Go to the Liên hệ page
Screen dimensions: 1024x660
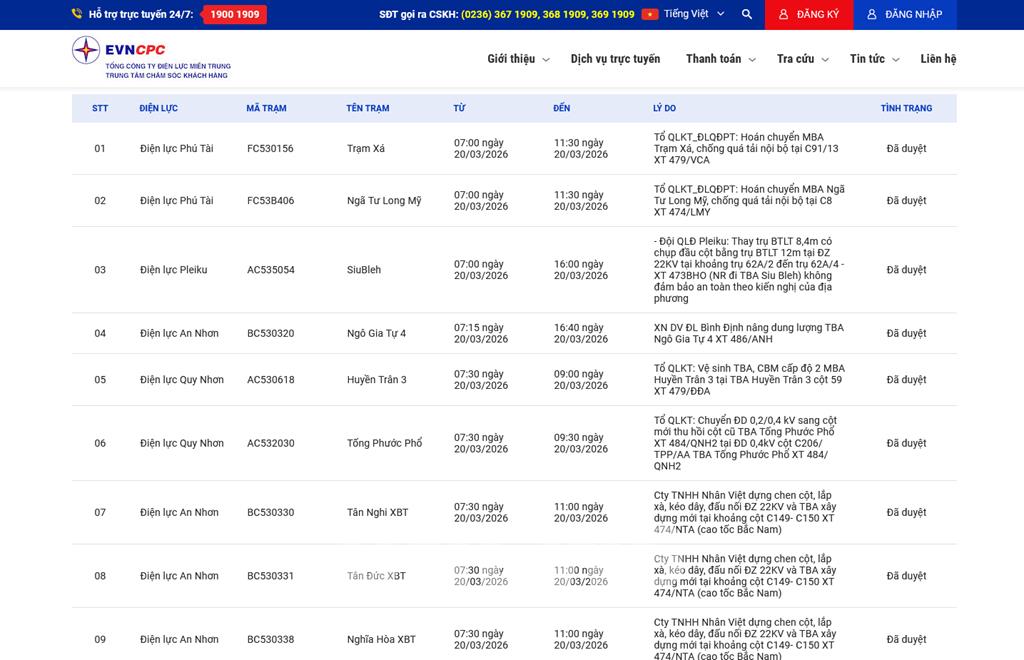(938, 59)
